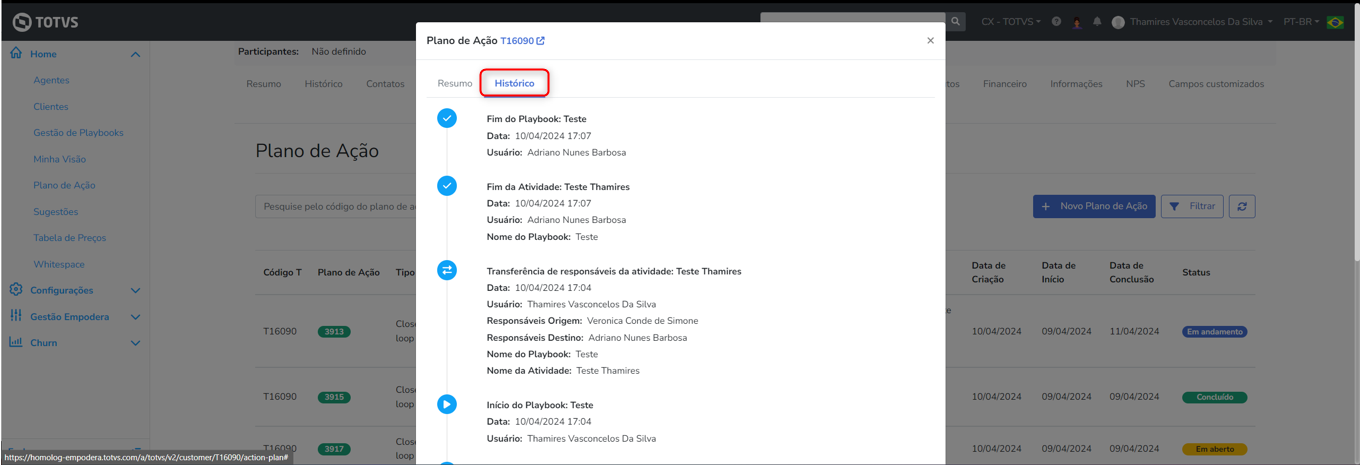Open the CX - TOTVS dropdown
The width and height of the screenshot is (1362, 465).
click(1010, 21)
